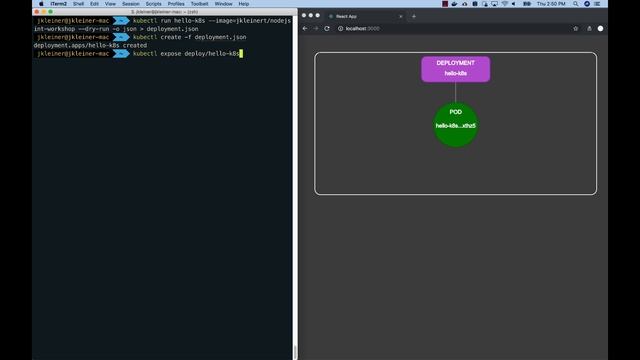Open the Scripts menu
640x360 pixels.
pos(153,4)
